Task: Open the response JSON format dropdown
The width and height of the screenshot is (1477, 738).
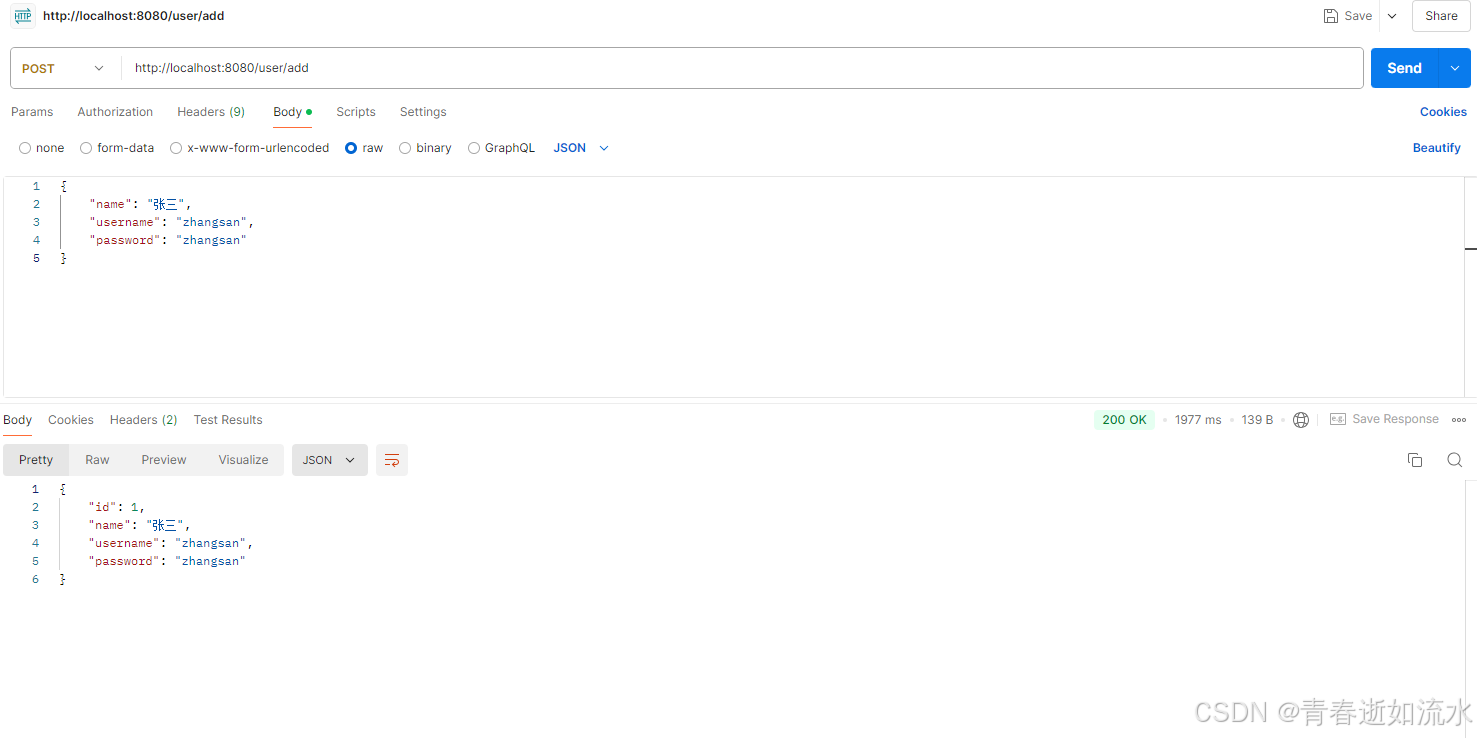Action: pos(330,460)
